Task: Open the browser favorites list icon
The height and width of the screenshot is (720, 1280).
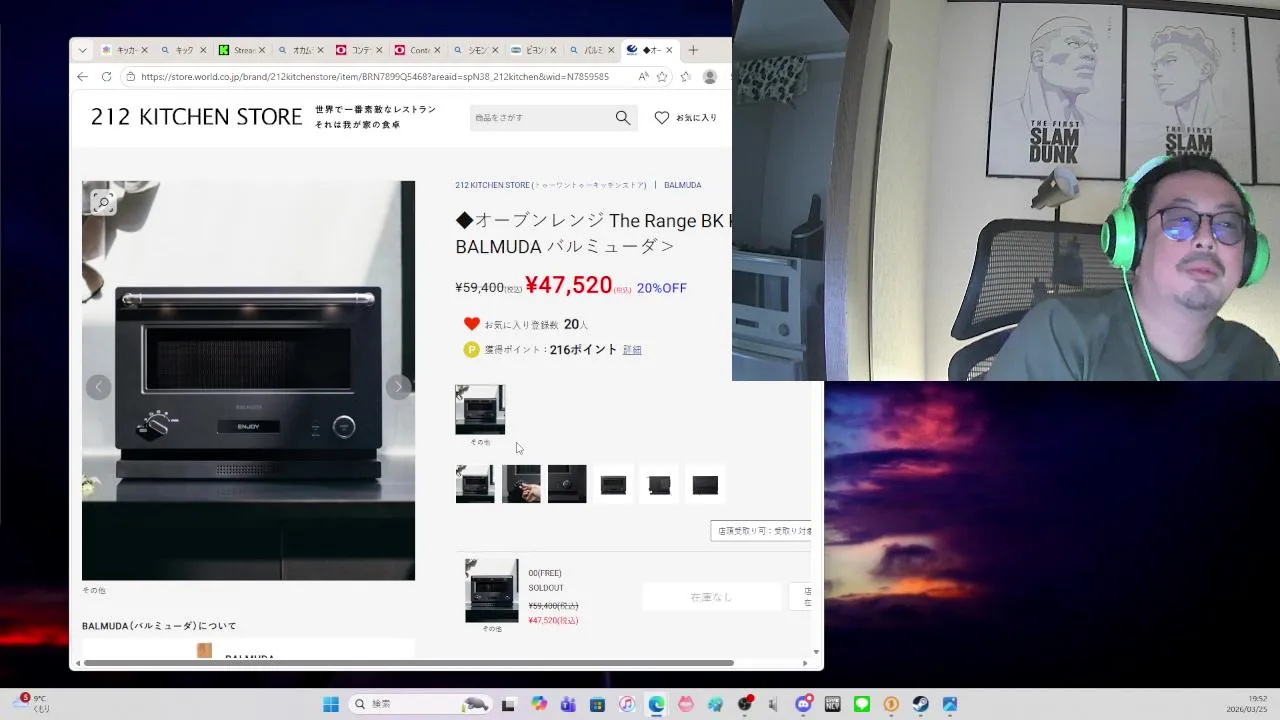Action: coord(685,77)
